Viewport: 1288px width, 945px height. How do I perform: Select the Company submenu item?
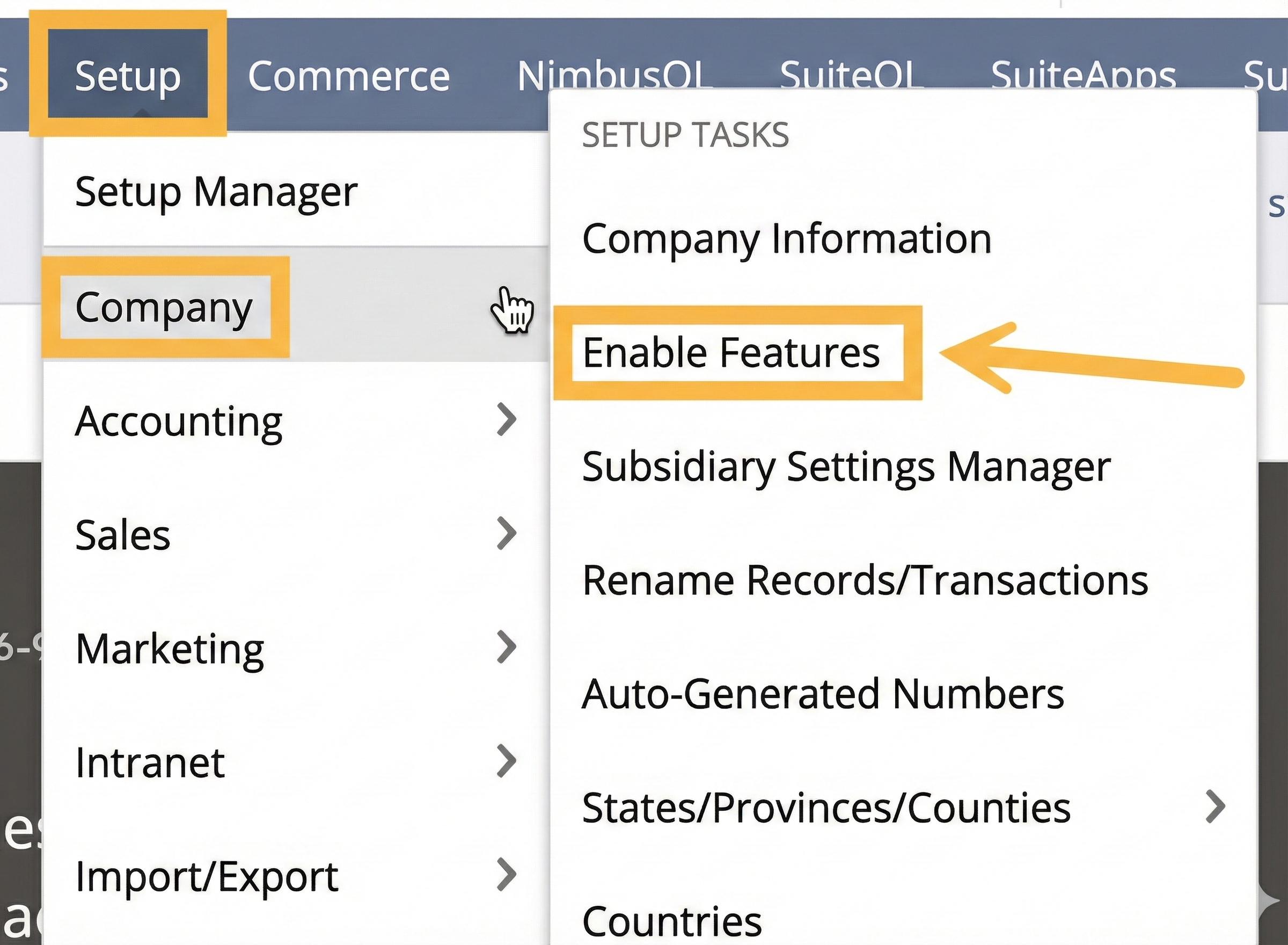point(164,307)
